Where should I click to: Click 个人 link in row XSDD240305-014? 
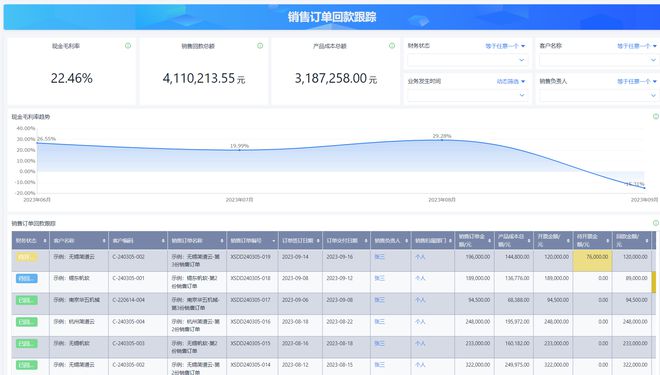coord(420,365)
